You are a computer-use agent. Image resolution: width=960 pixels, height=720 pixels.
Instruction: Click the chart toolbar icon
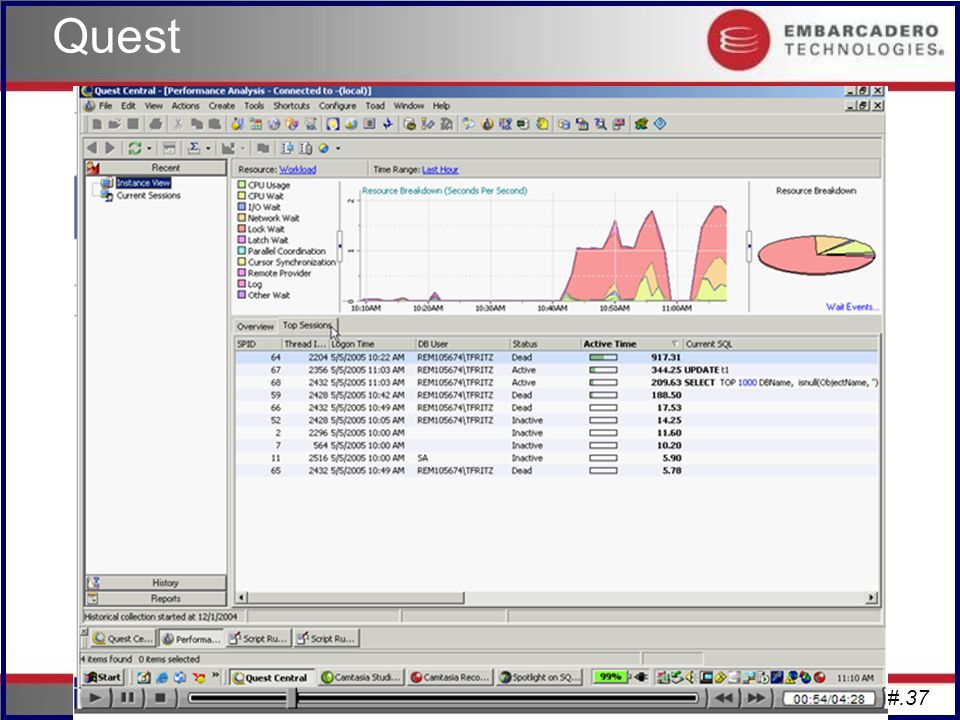(x=228, y=148)
